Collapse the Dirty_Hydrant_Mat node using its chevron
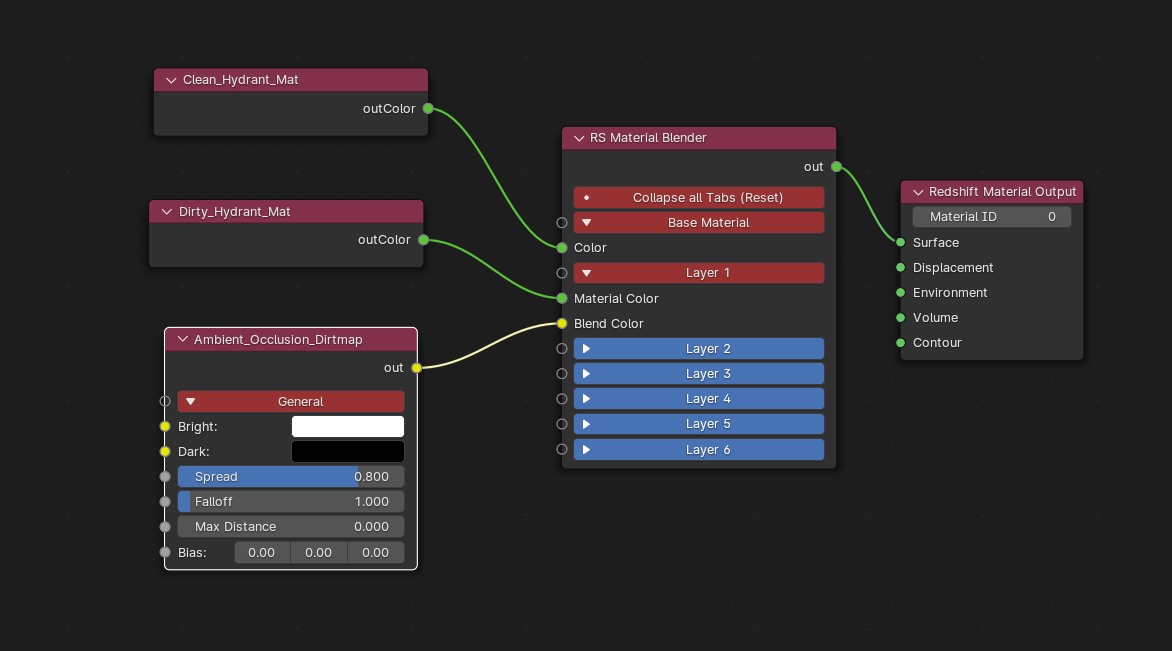Image resolution: width=1172 pixels, height=651 pixels. click(167, 212)
